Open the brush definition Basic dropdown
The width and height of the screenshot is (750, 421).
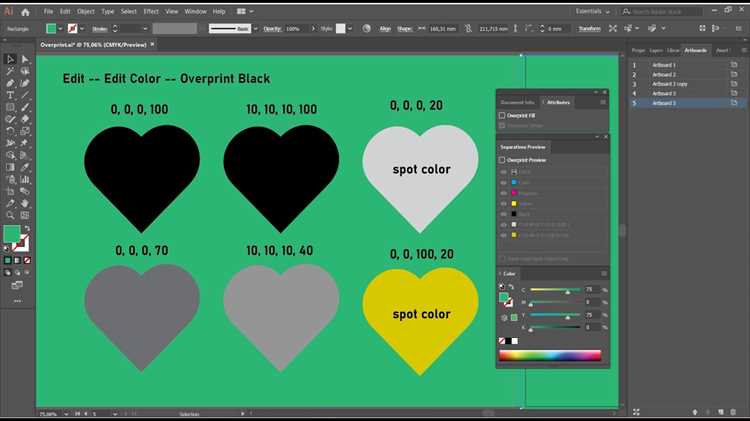point(255,29)
